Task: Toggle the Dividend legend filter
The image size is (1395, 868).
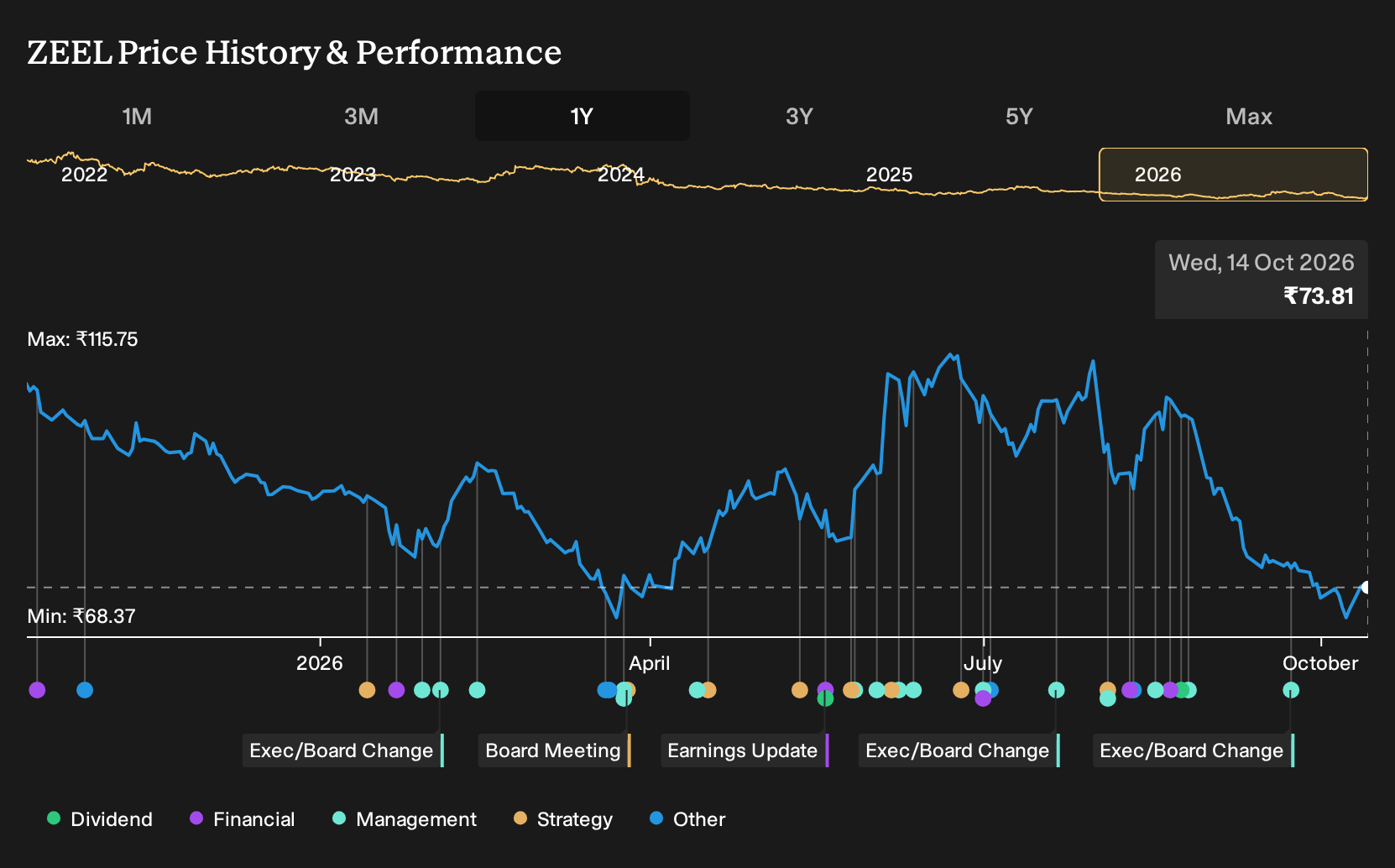Action: pos(100,818)
